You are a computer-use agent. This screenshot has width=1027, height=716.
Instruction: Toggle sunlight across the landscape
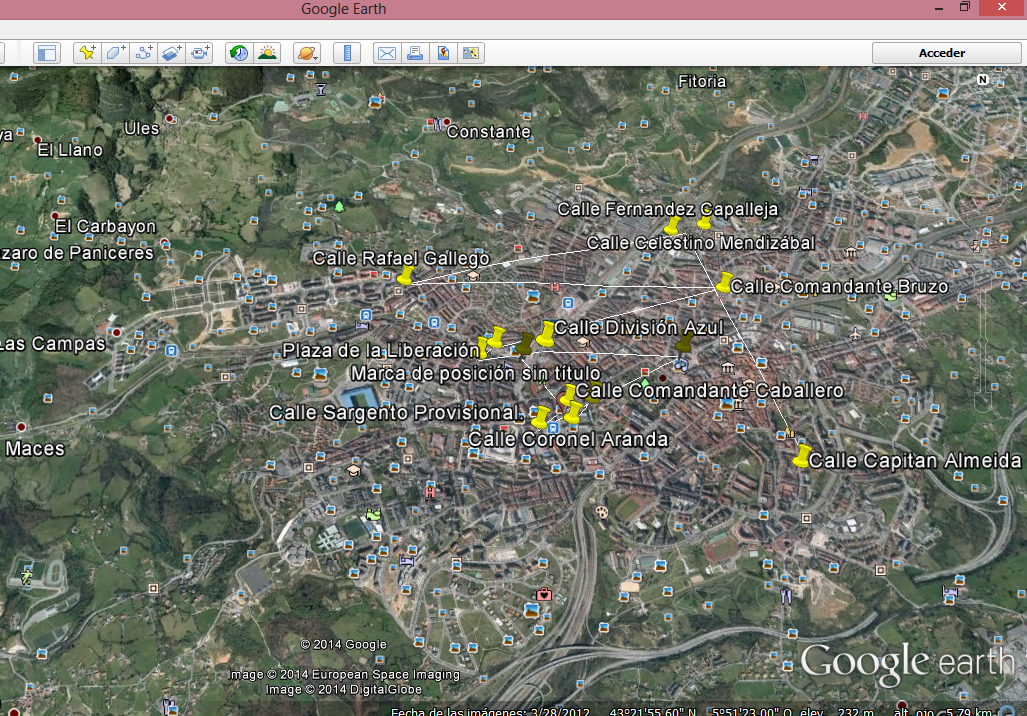(267, 53)
